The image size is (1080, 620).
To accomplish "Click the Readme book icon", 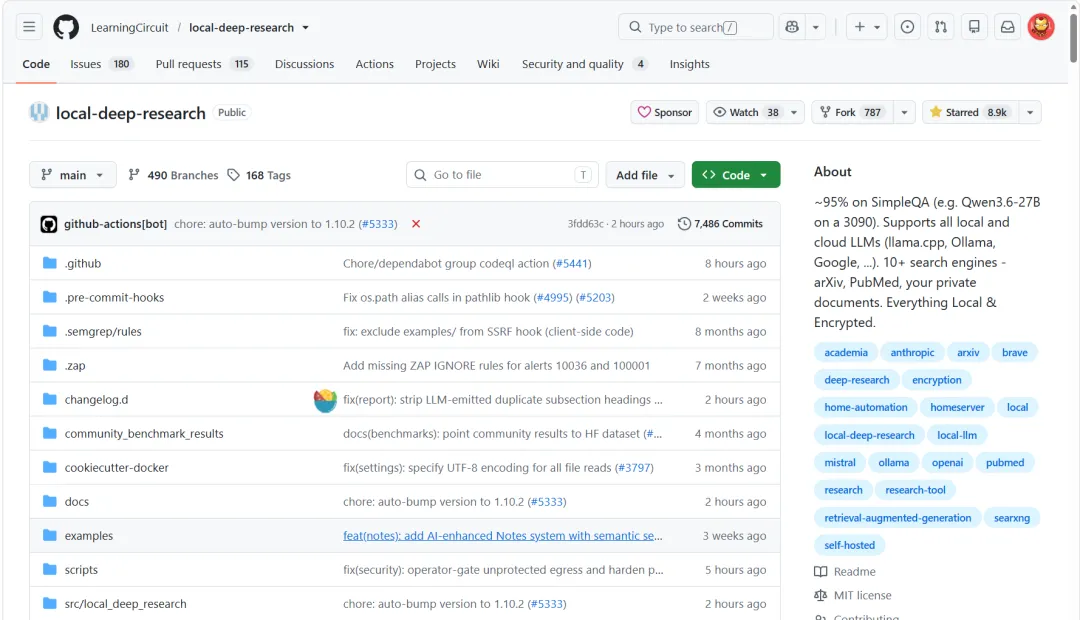I will (820, 572).
